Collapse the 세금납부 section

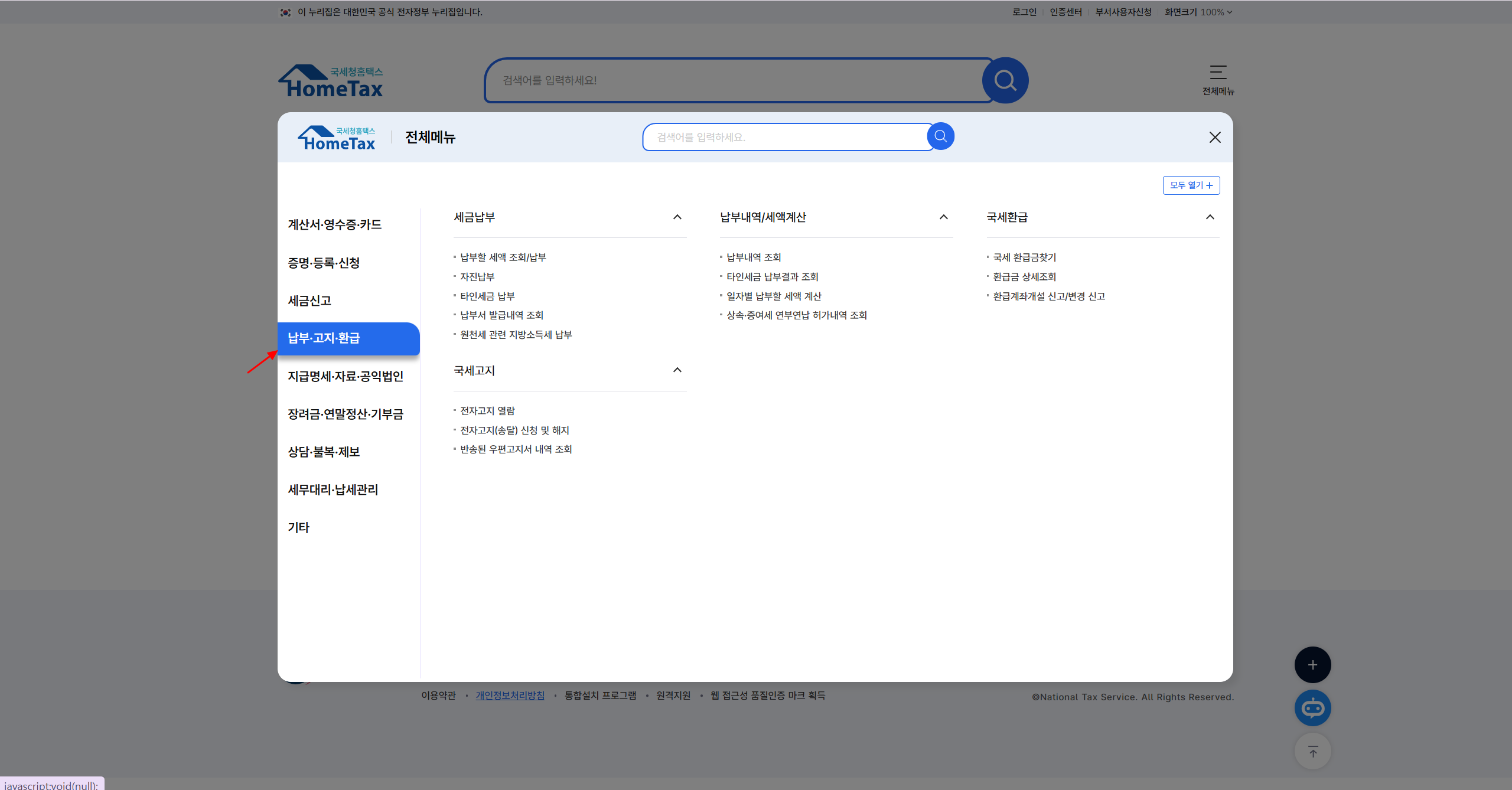677,217
